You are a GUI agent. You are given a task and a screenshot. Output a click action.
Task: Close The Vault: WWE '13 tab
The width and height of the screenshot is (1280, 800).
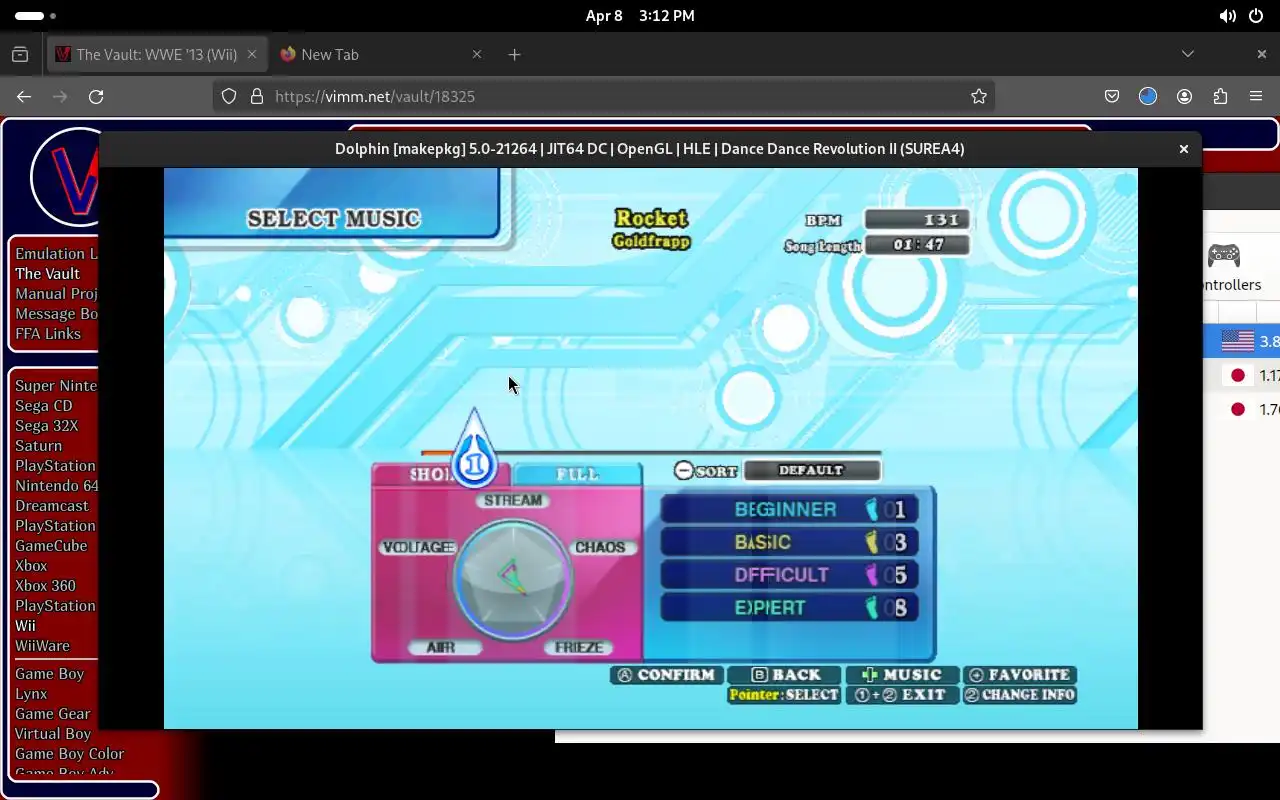pos(253,54)
